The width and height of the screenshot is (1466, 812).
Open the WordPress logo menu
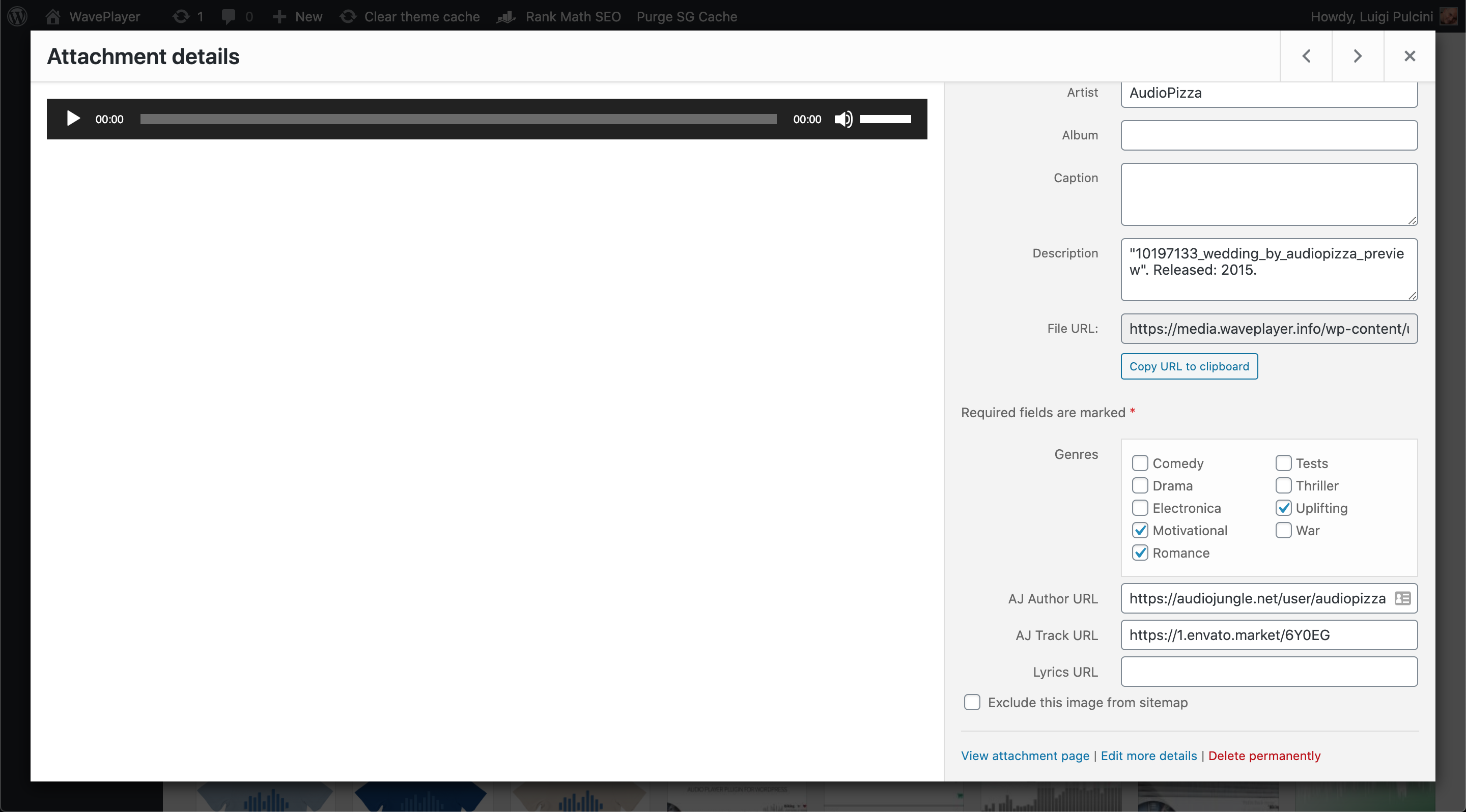[17, 16]
